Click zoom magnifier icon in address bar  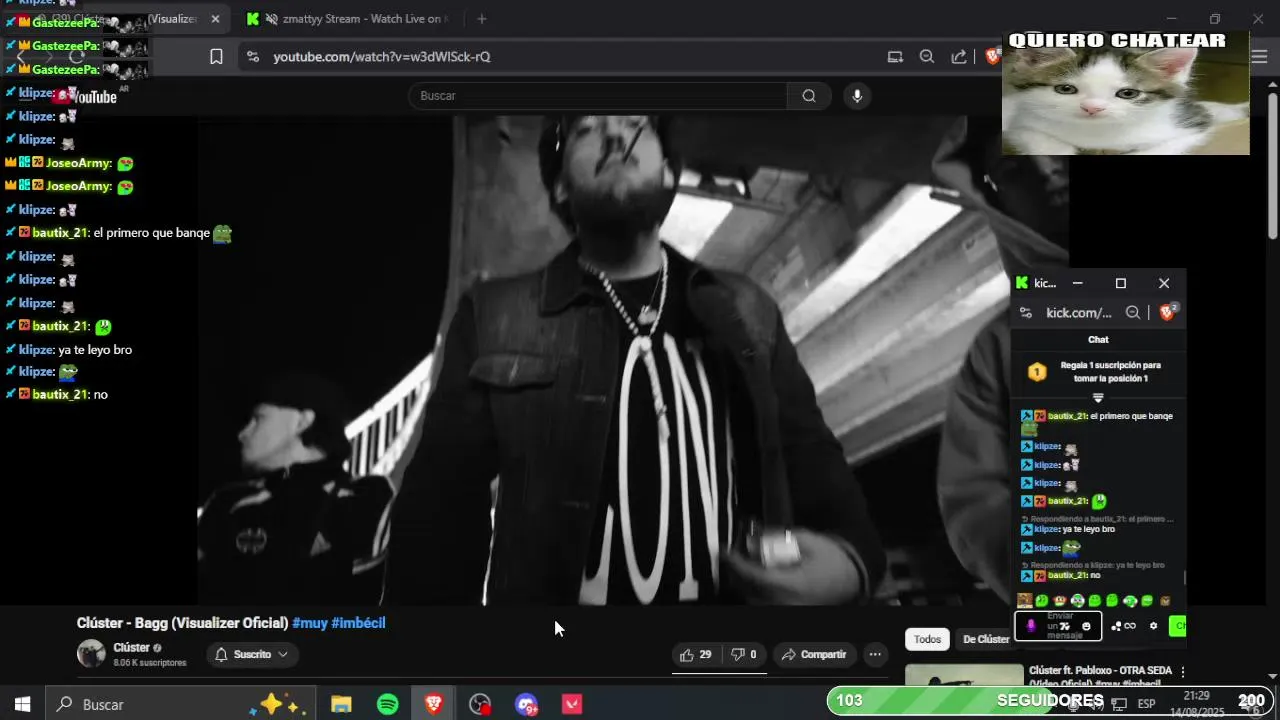(927, 57)
